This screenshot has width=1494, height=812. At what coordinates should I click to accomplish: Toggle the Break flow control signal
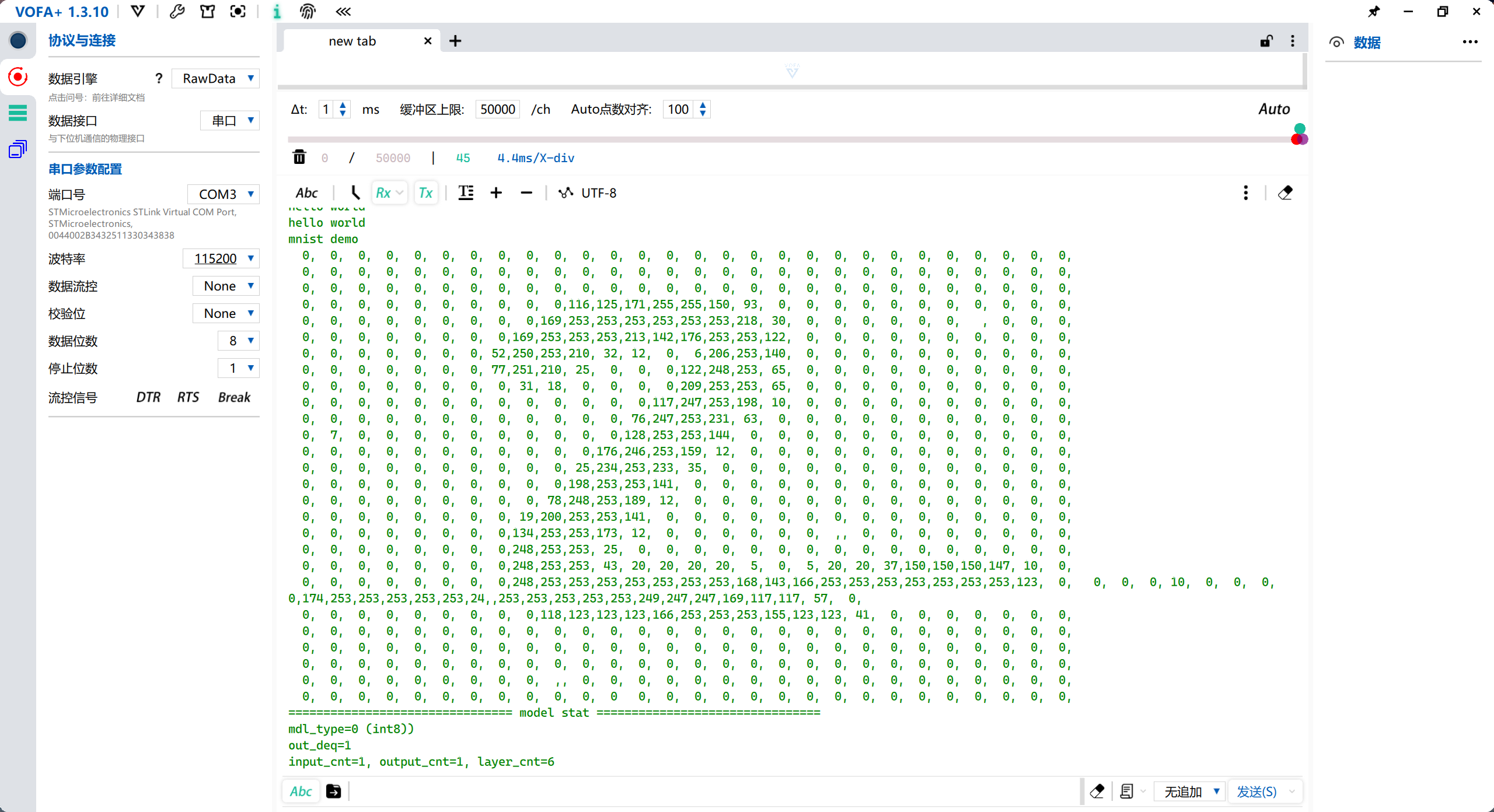(234, 397)
